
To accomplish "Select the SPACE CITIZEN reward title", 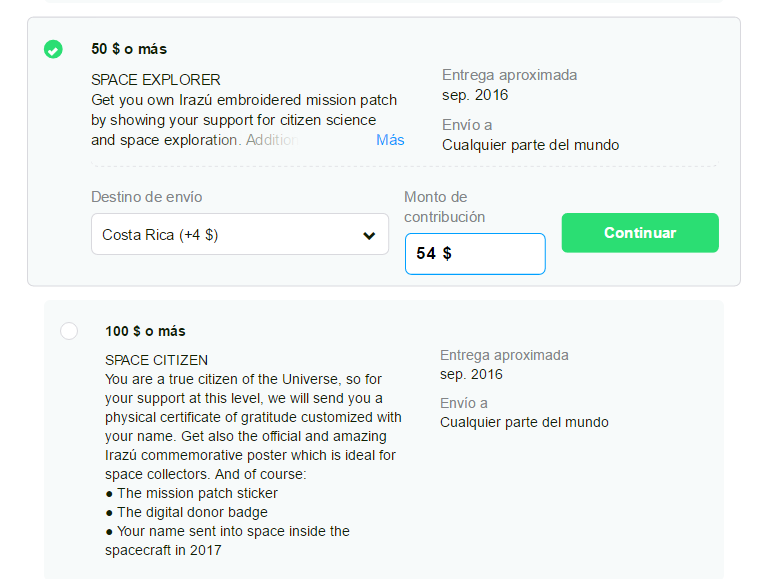I will 157,360.
